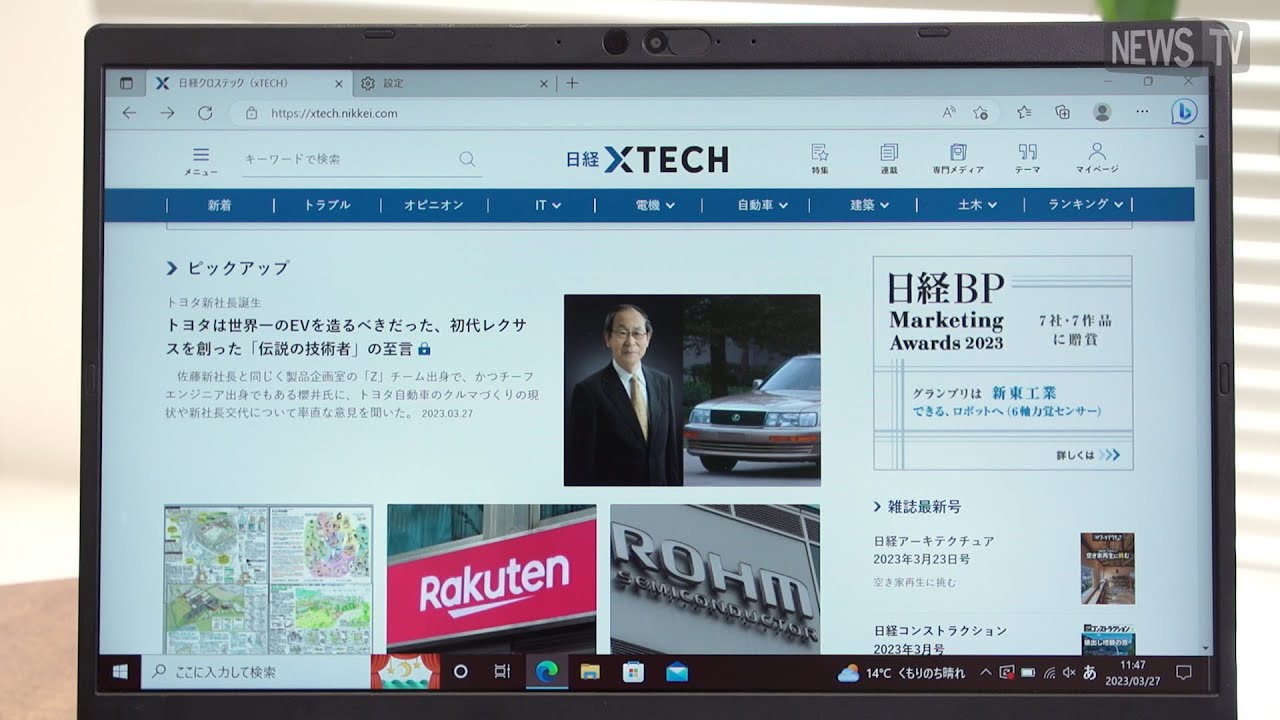Switch to the 設定 browser tab
The height and width of the screenshot is (720, 1280).
pyautogui.click(x=455, y=84)
